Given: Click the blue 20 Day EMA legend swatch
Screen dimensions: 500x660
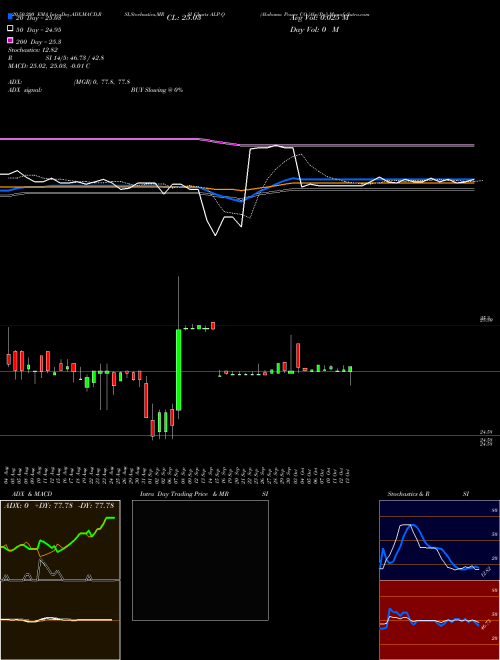Looking at the screenshot, I should [x=10, y=16].
